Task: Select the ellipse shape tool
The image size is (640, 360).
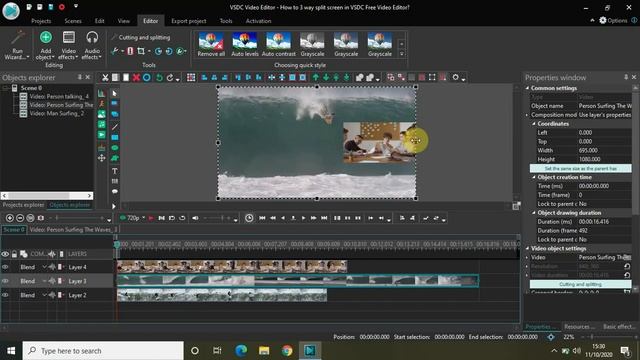Action: 115,148
